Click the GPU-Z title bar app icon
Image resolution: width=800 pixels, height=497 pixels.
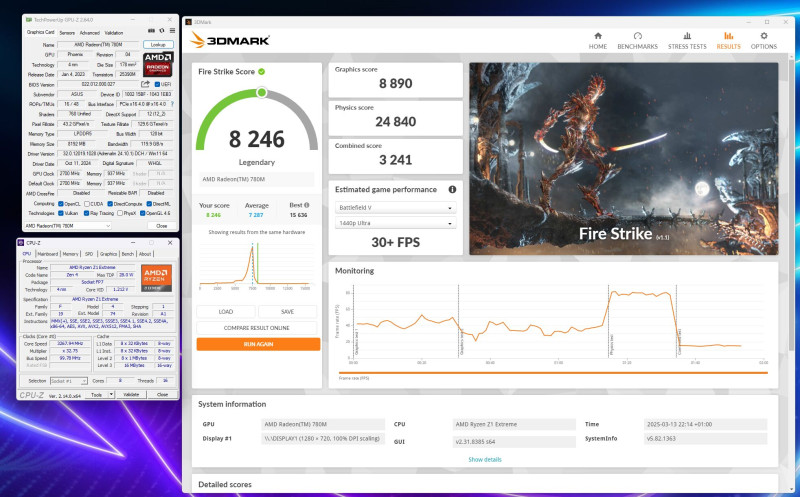tap(29, 20)
